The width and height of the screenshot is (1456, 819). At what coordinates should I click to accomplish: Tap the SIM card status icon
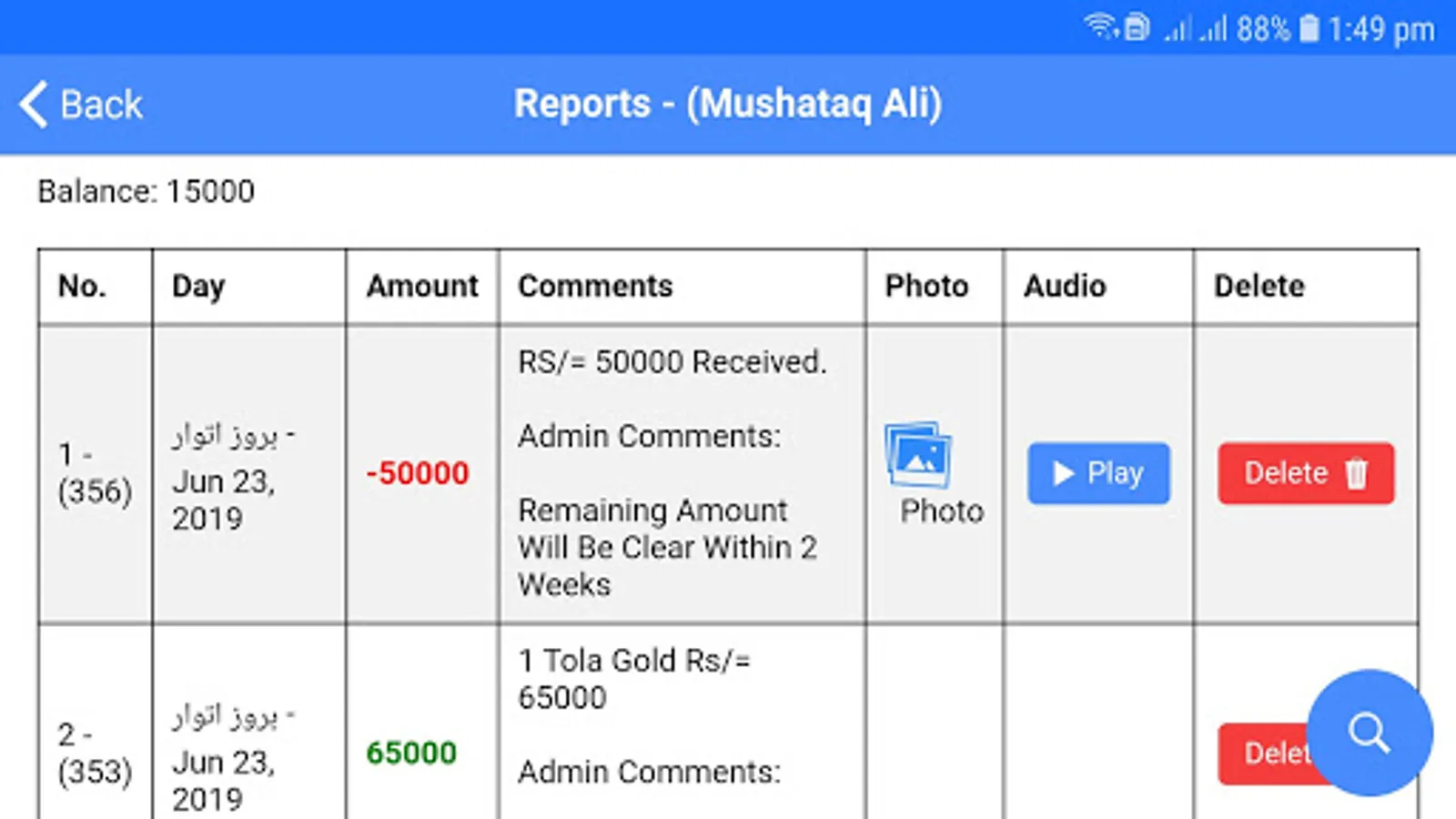tap(1137, 28)
